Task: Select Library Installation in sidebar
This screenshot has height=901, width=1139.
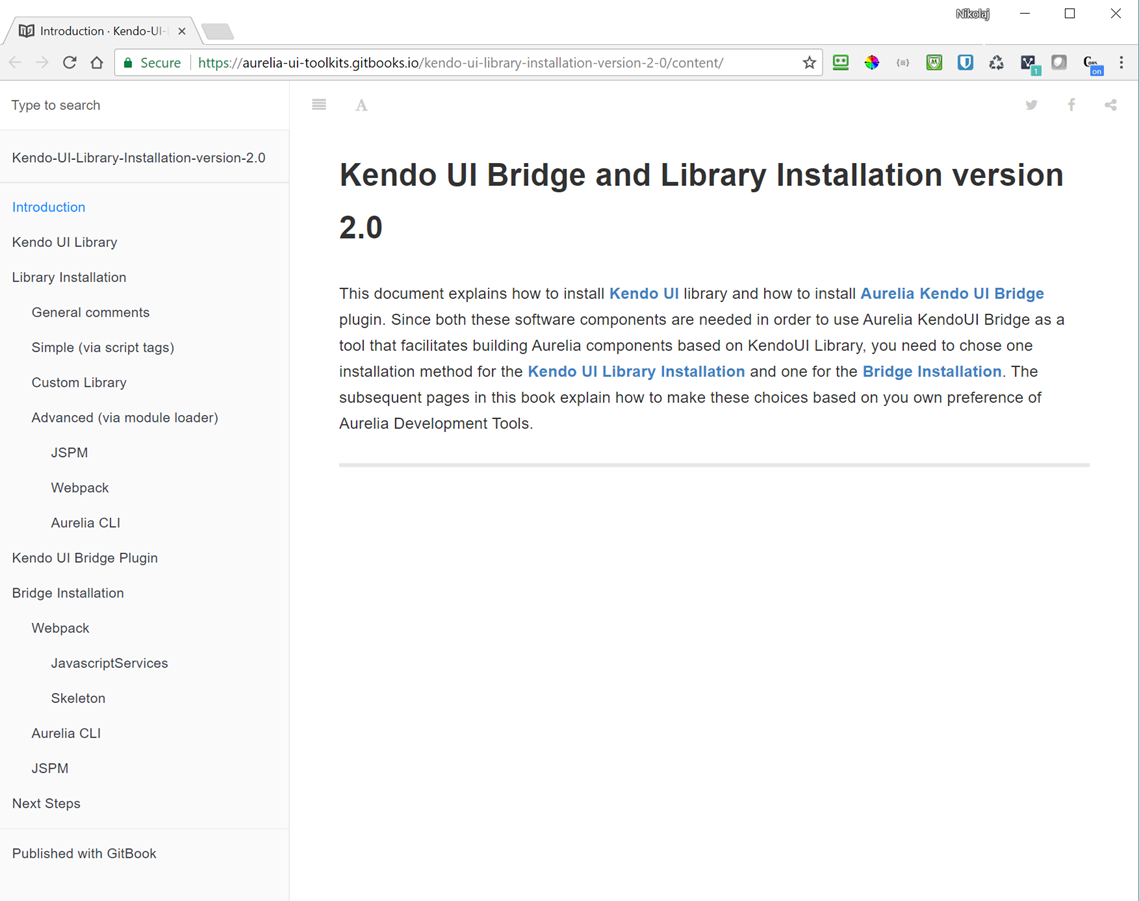Action: tap(69, 277)
